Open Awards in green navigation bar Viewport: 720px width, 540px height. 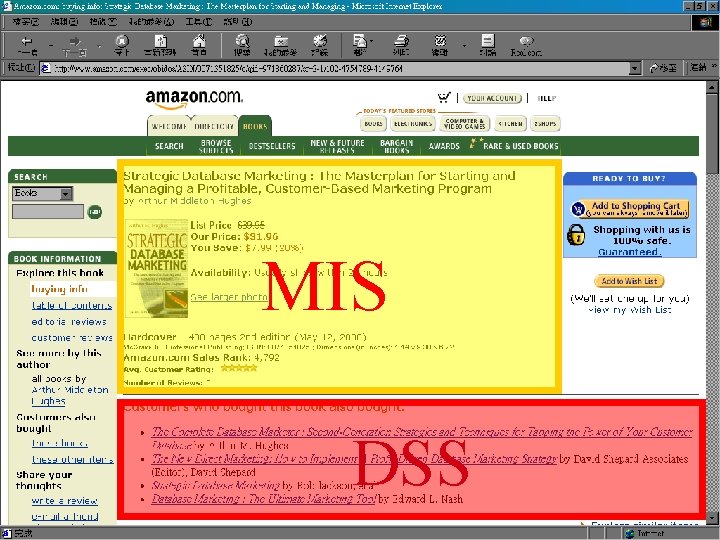(x=444, y=146)
